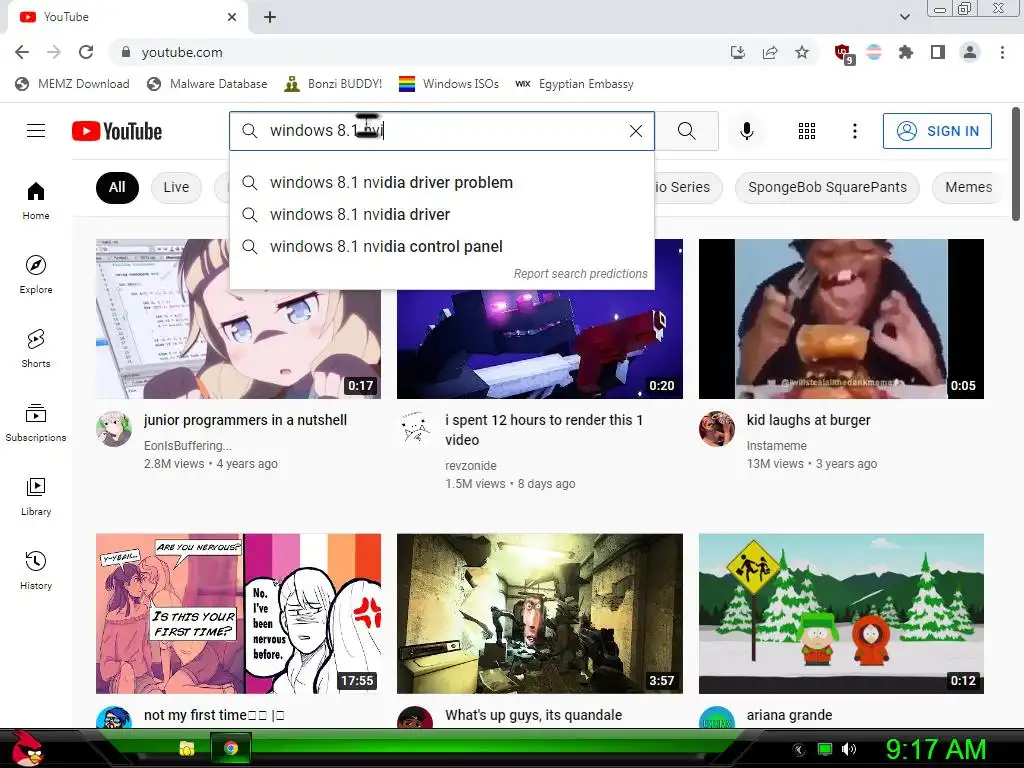Go to Home in the sidebar
Viewport: 1024px width, 768px height.
tap(36, 200)
